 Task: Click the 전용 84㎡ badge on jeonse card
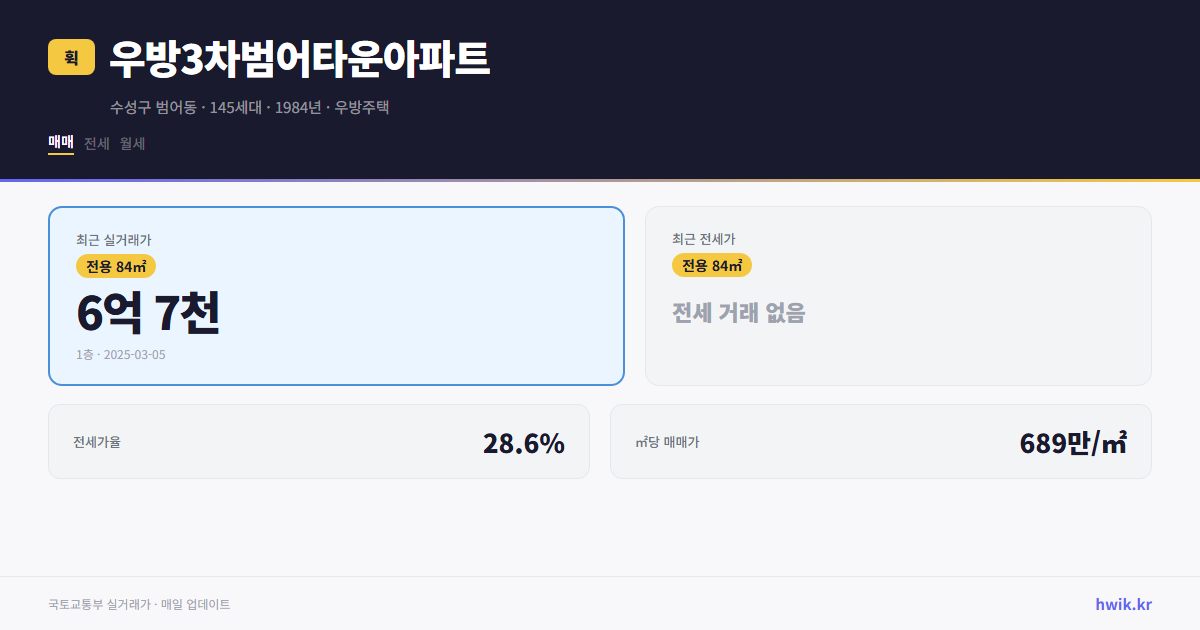(x=713, y=266)
